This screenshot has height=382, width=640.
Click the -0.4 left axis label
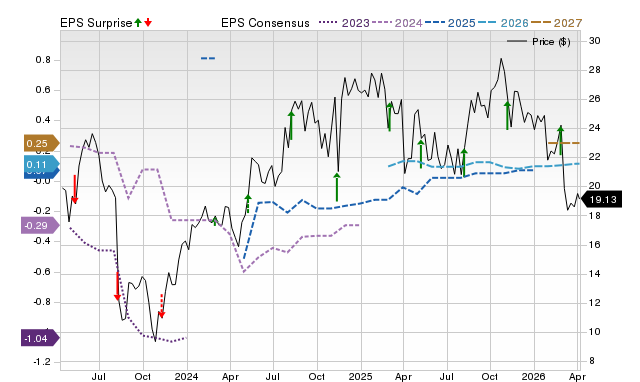(42, 241)
